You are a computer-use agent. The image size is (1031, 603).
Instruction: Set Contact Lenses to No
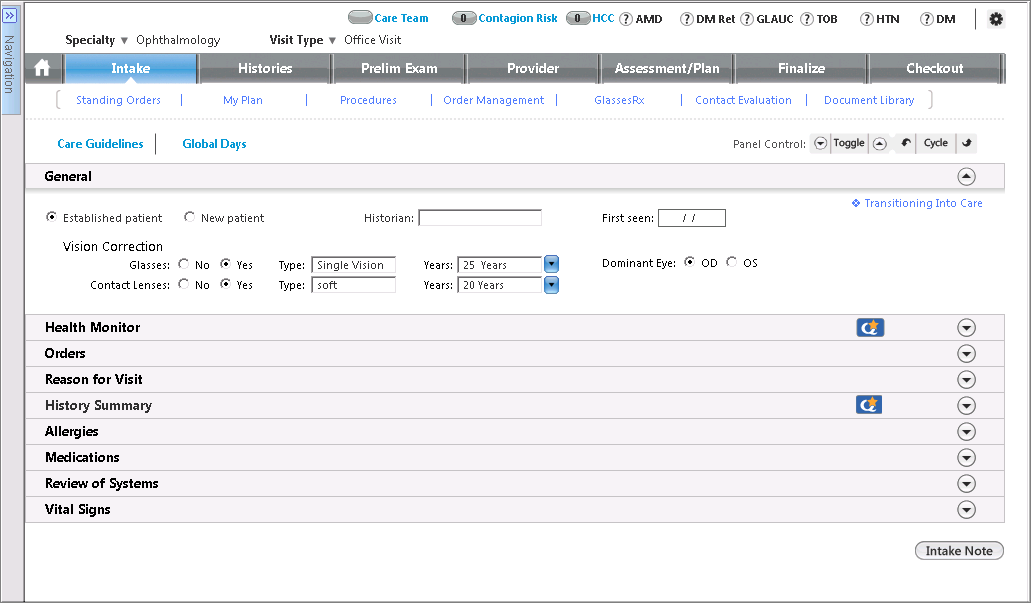click(183, 284)
